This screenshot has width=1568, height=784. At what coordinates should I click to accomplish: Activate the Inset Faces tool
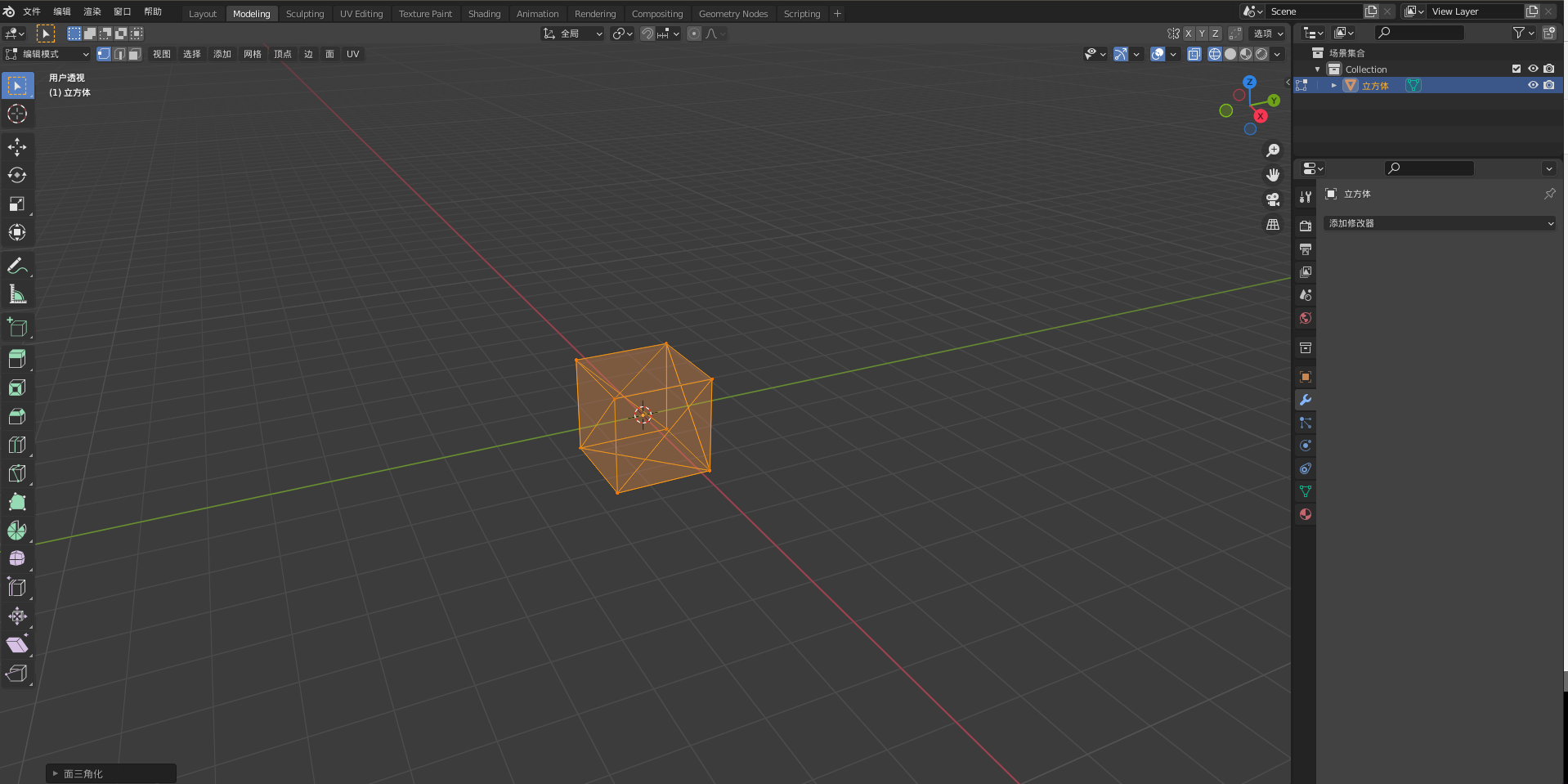coord(17,388)
